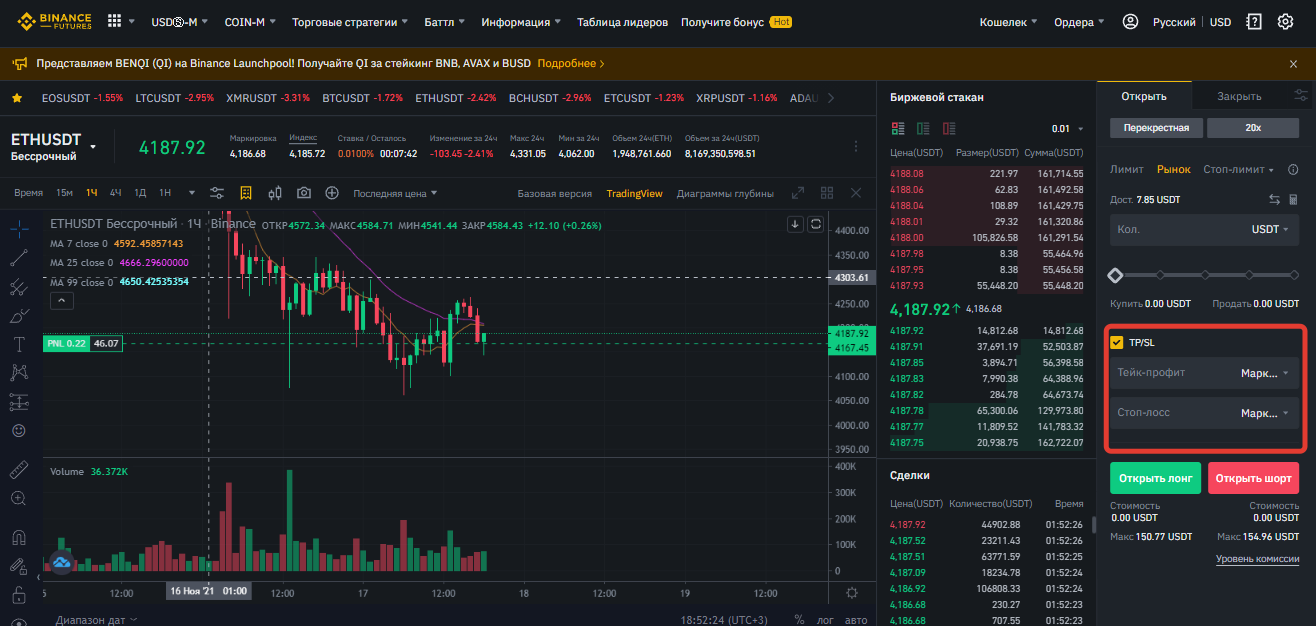Image resolution: width=1316 pixels, height=626 pixels.
Task: Show asks-only red order book view
Action: click(x=948, y=128)
